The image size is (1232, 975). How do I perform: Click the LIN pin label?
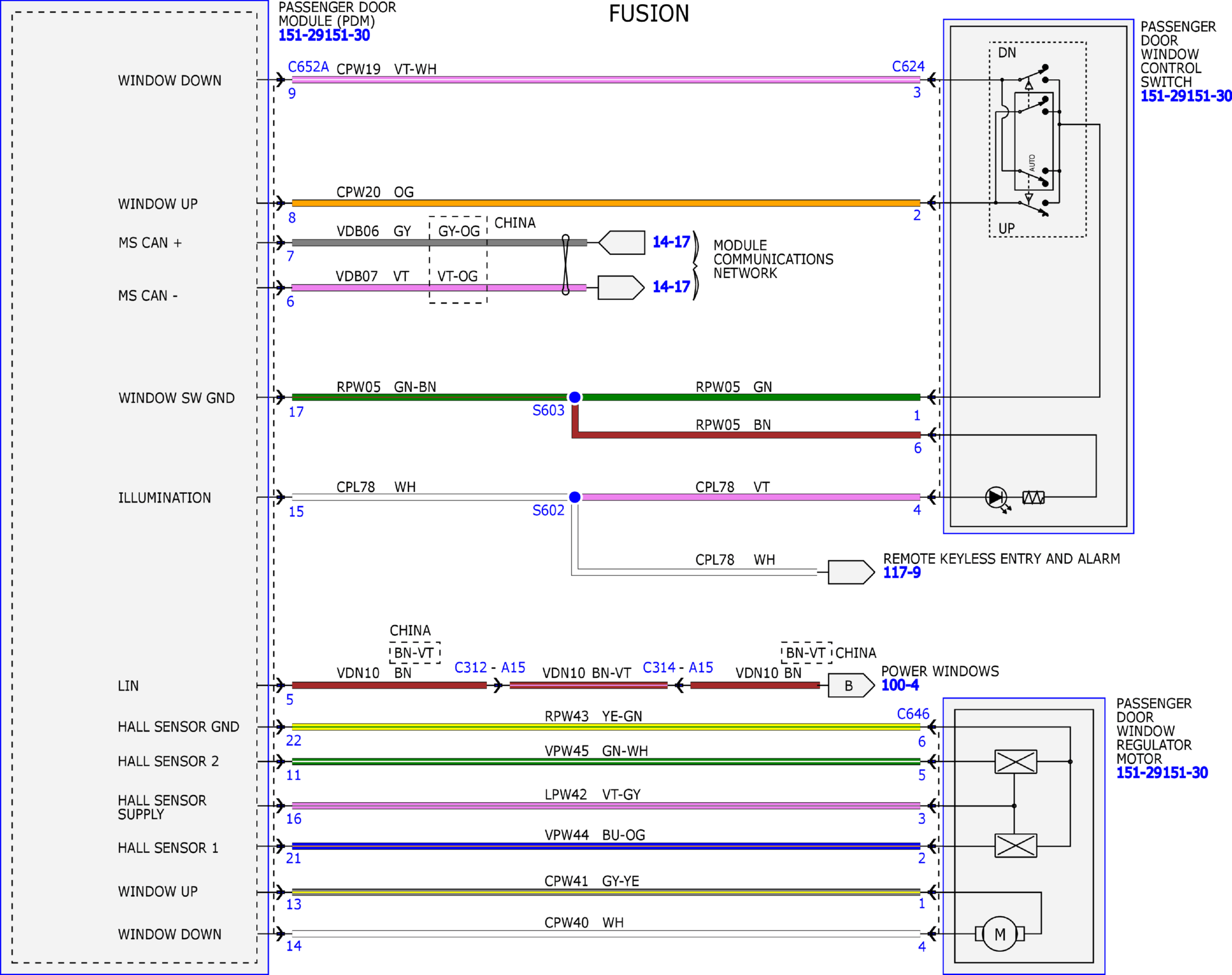[x=128, y=686]
